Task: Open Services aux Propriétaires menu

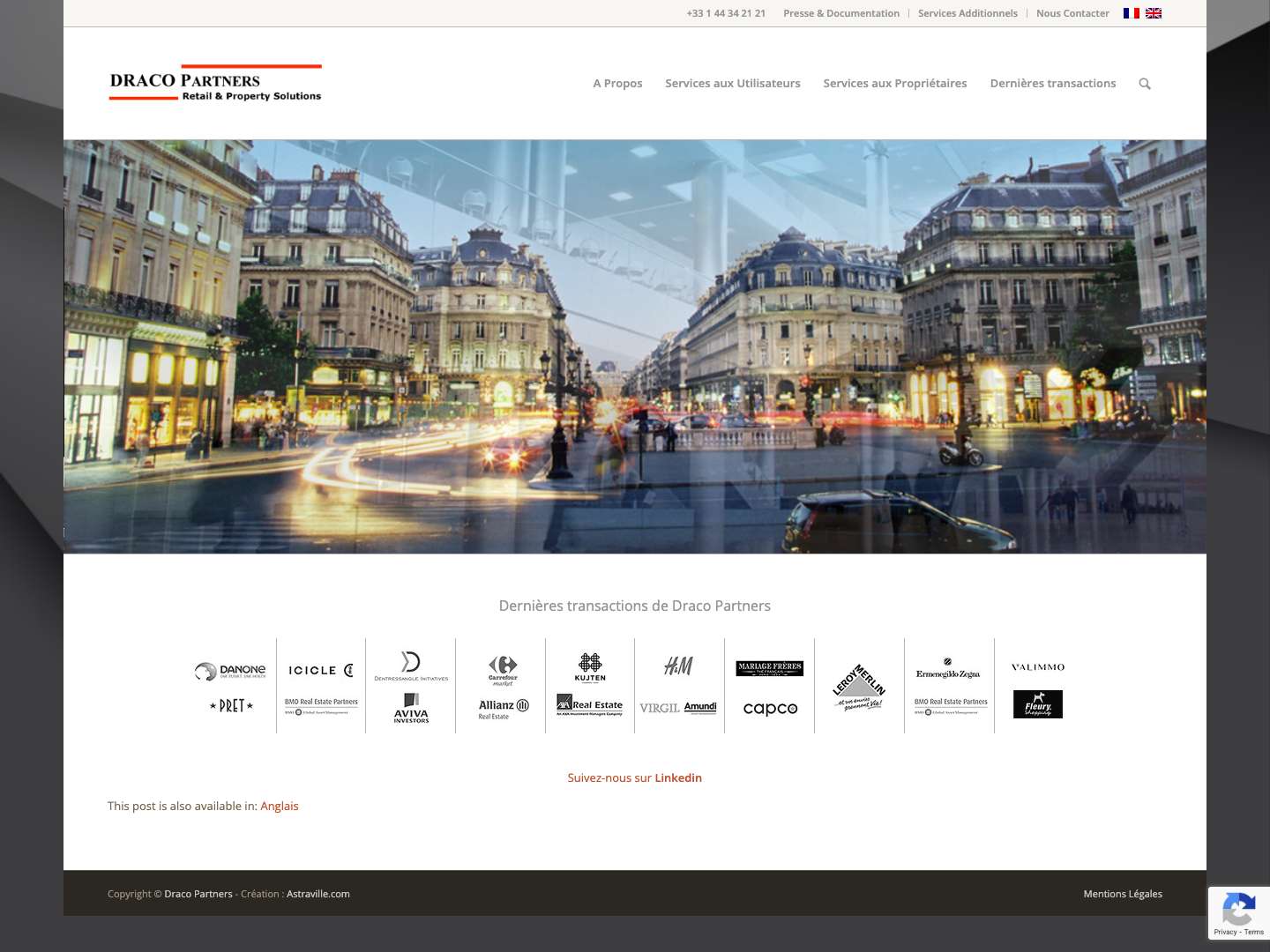Action: (x=894, y=83)
